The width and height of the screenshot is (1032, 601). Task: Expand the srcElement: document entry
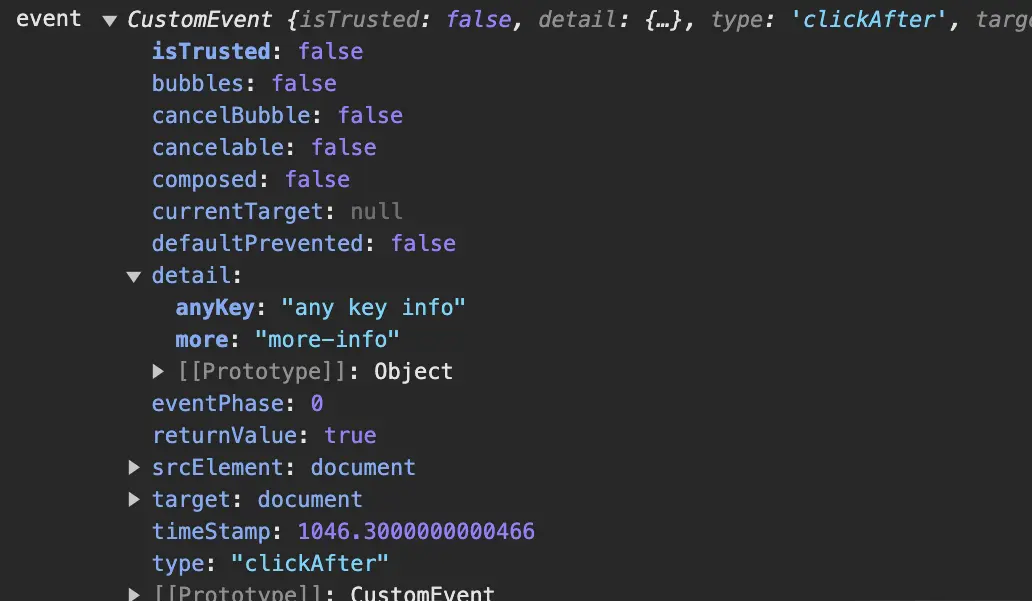tap(133, 467)
